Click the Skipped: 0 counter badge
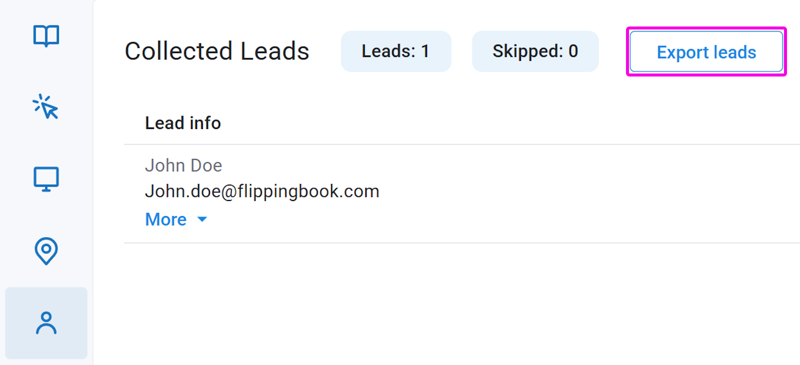This screenshot has height=365, width=800. 535,51
